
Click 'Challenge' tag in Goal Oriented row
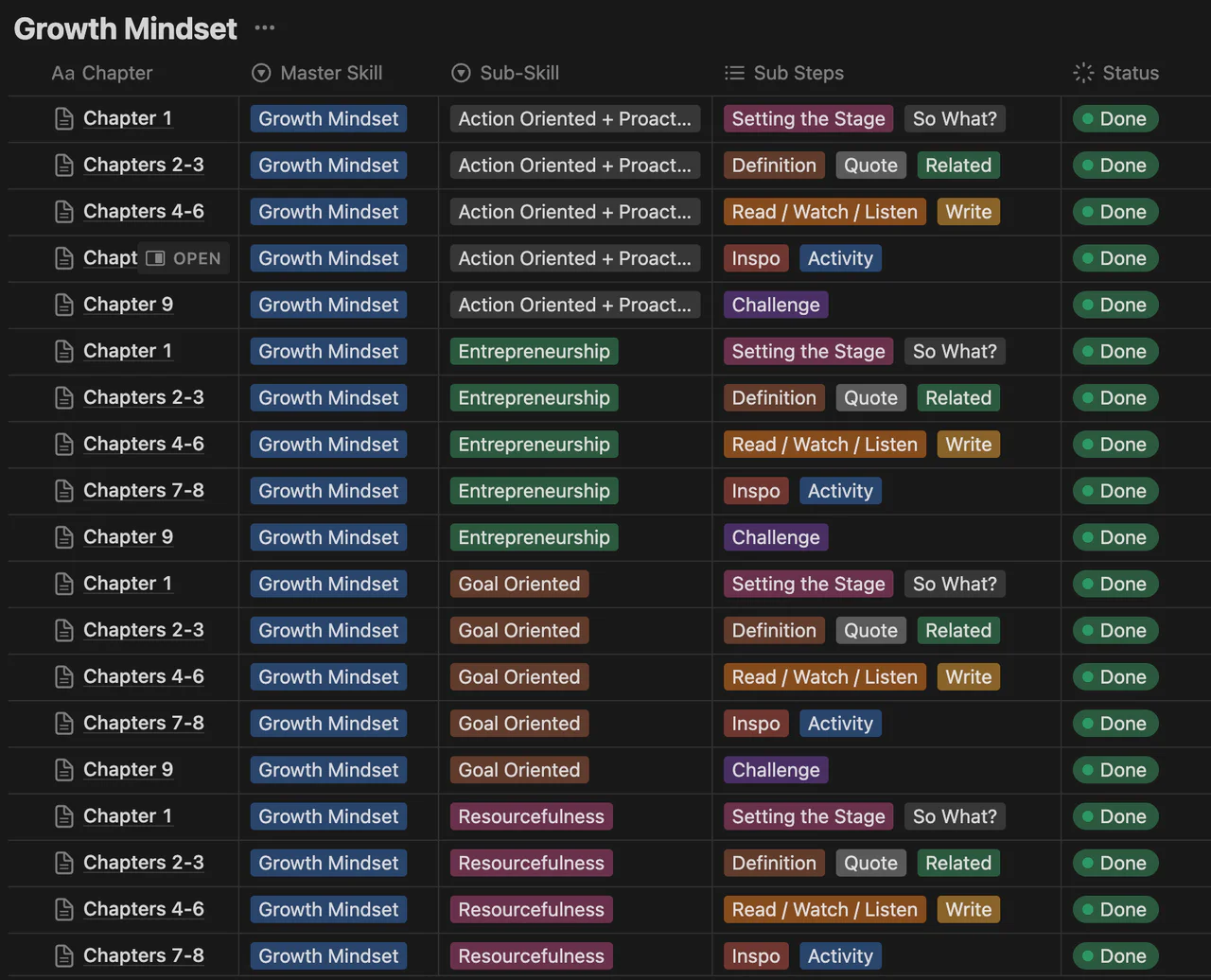coord(776,769)
